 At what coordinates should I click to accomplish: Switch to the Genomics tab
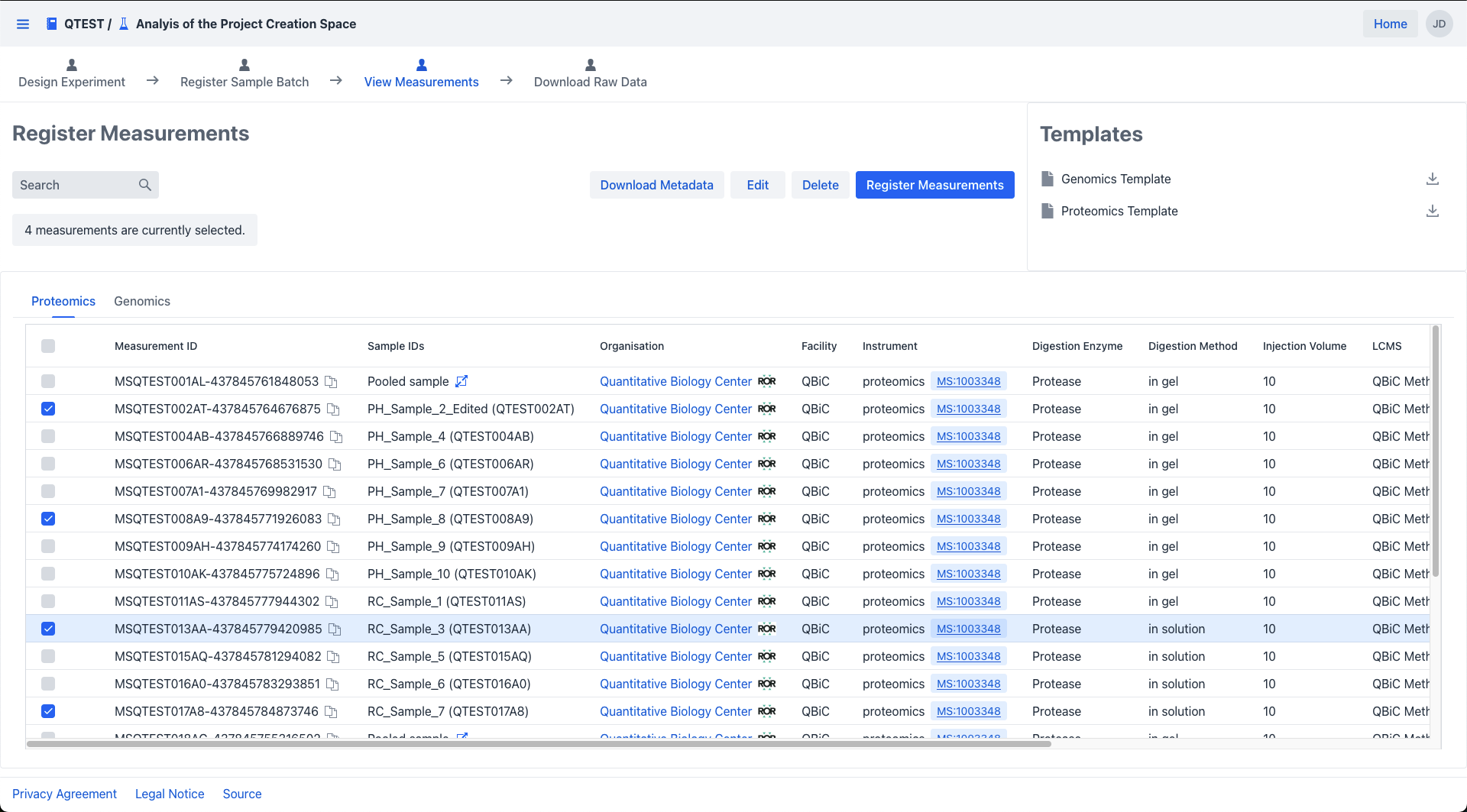(x=142, y=301)
